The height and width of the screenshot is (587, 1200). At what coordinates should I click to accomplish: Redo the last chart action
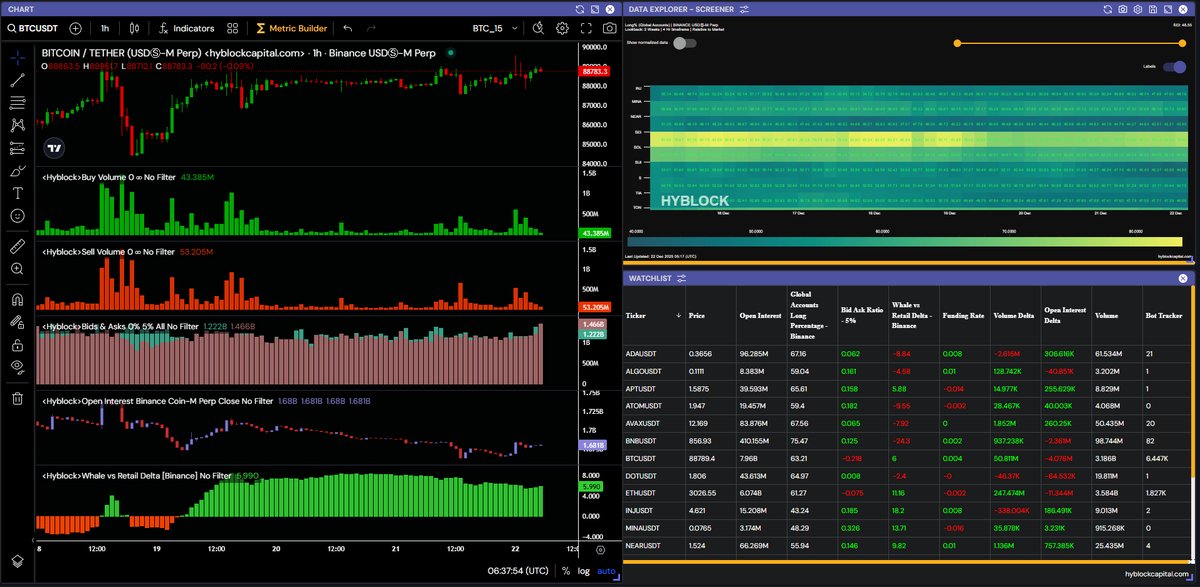coord(372,28)
